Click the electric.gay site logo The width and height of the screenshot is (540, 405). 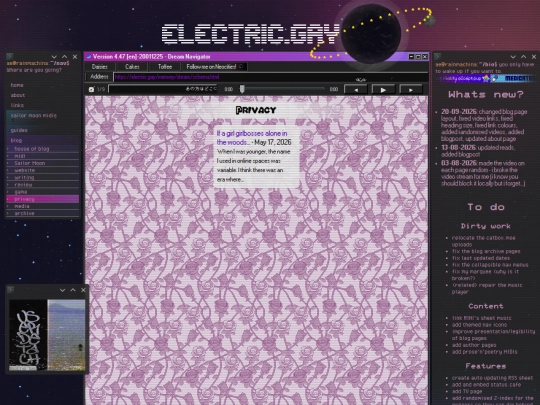point(251,34)
